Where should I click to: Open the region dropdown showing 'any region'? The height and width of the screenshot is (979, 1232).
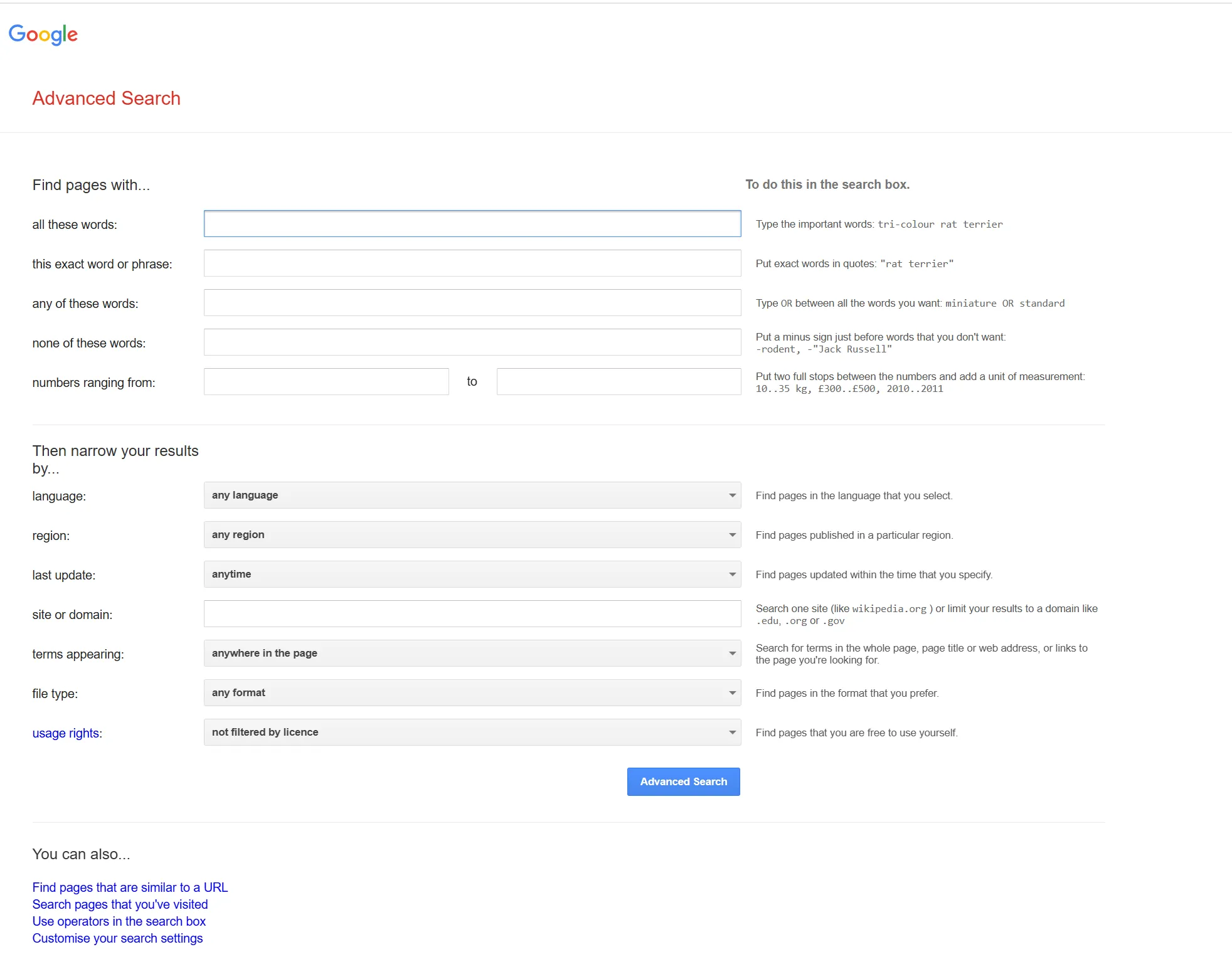click(472, 534)
